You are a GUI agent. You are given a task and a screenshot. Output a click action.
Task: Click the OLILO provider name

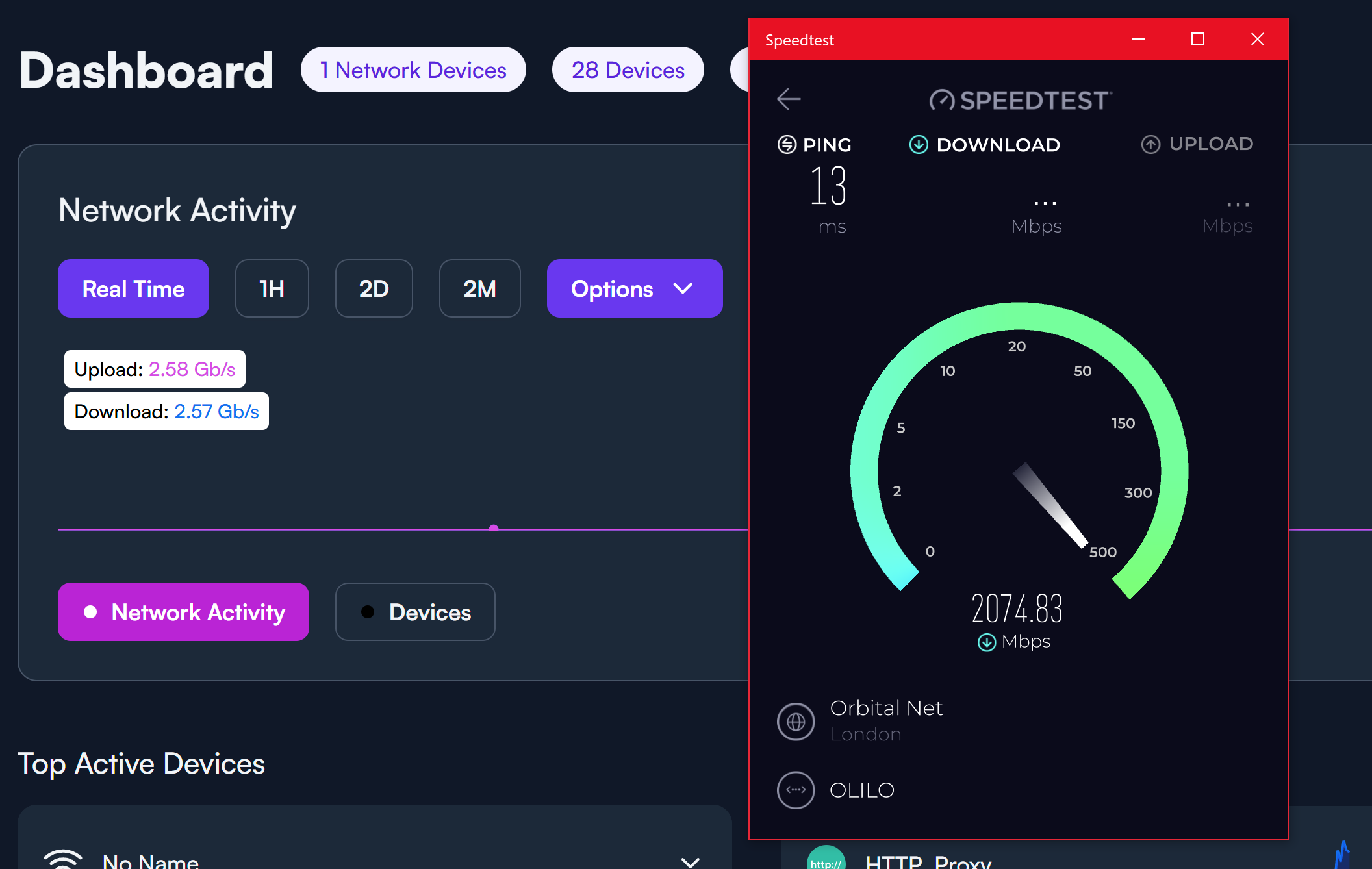tap(862, 790)
